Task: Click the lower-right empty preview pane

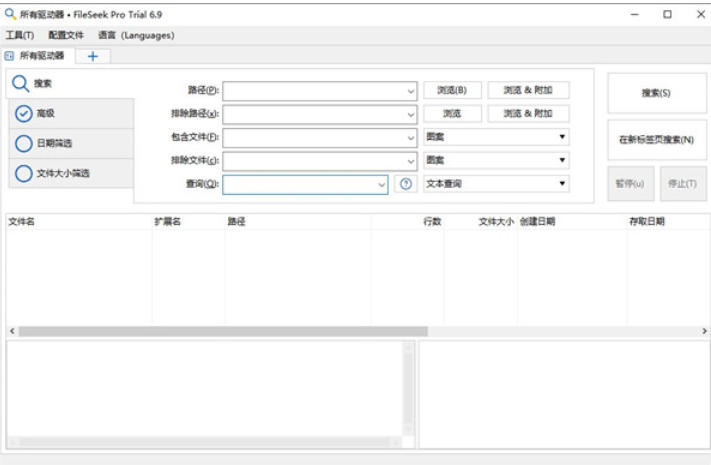Action: (x=564, y=395)
